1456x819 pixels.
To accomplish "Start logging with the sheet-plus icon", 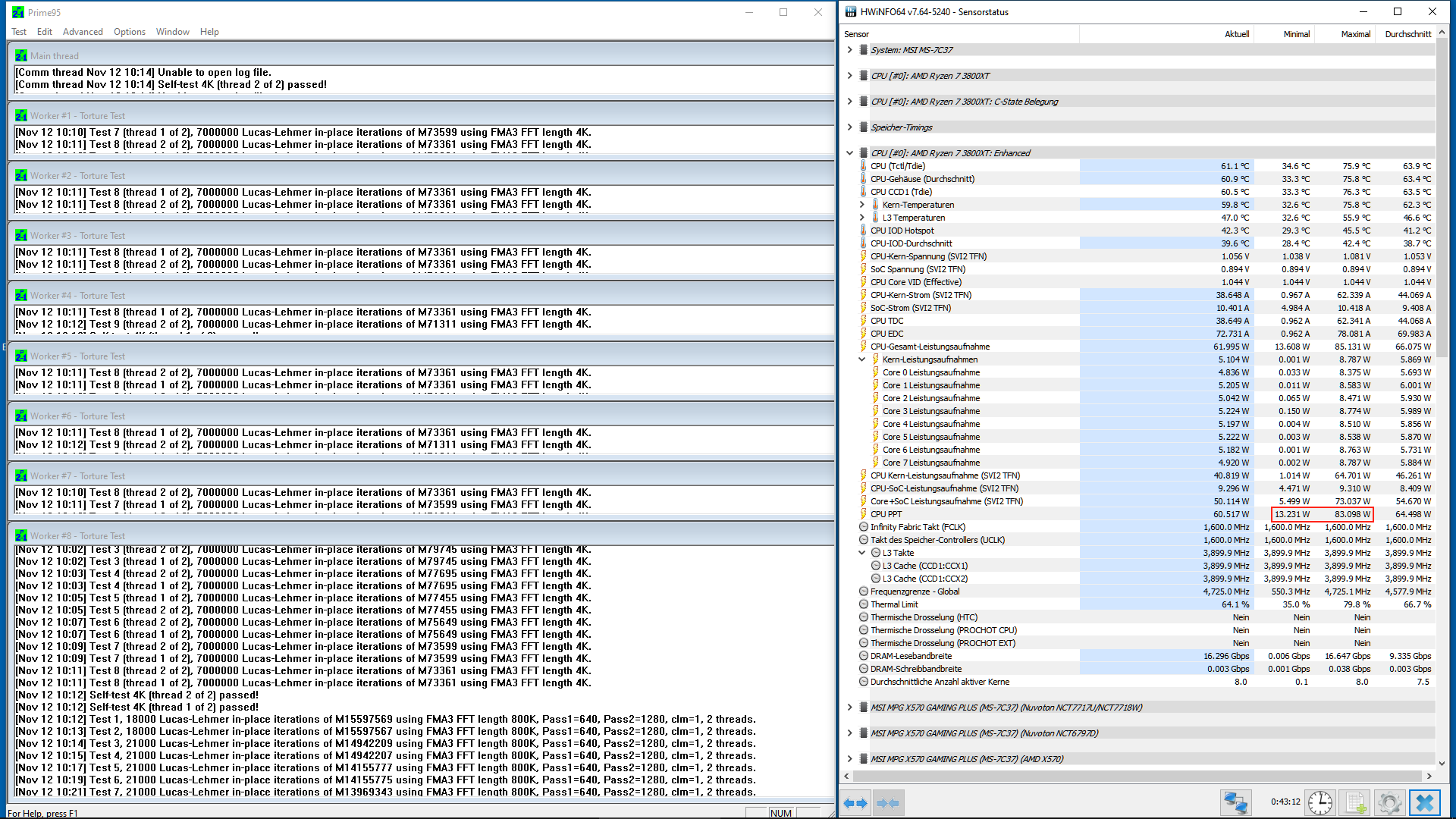I will (1356, 802).
